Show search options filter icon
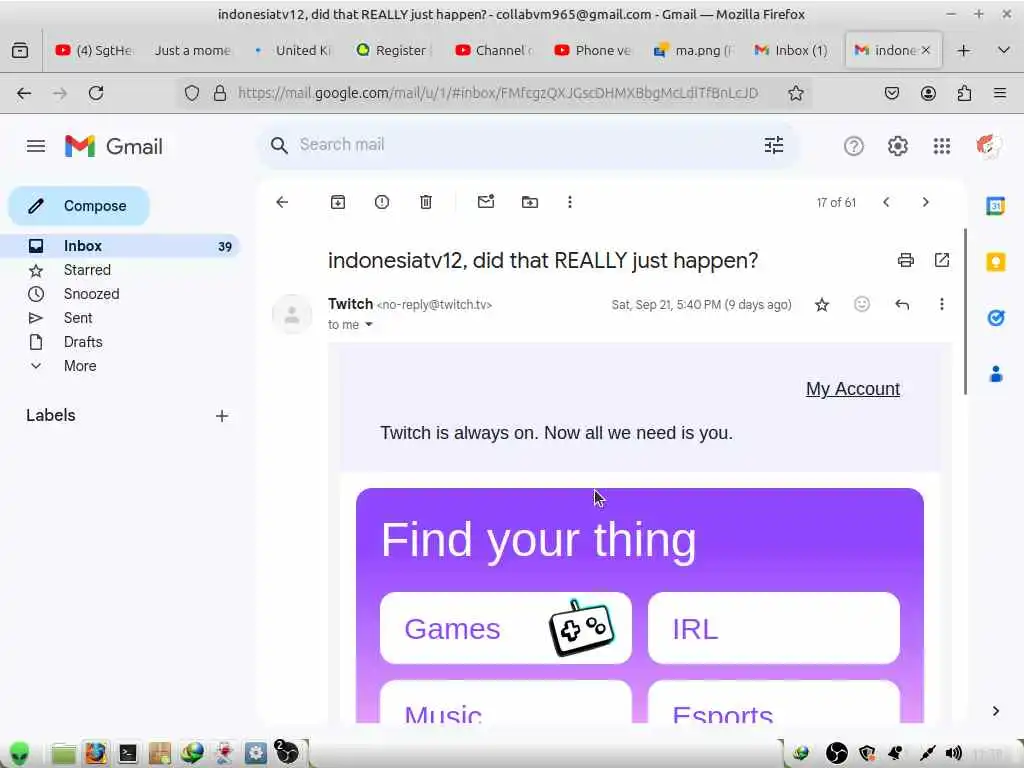The width and height of the screenshot is (1024, 768). click(774, 145)
